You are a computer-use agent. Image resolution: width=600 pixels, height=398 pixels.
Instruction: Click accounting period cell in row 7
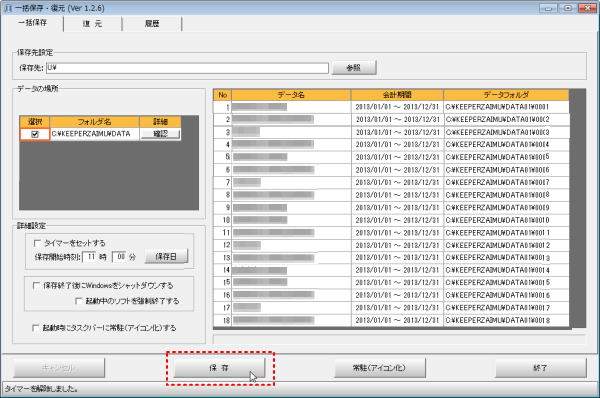(x=397, y=182)
